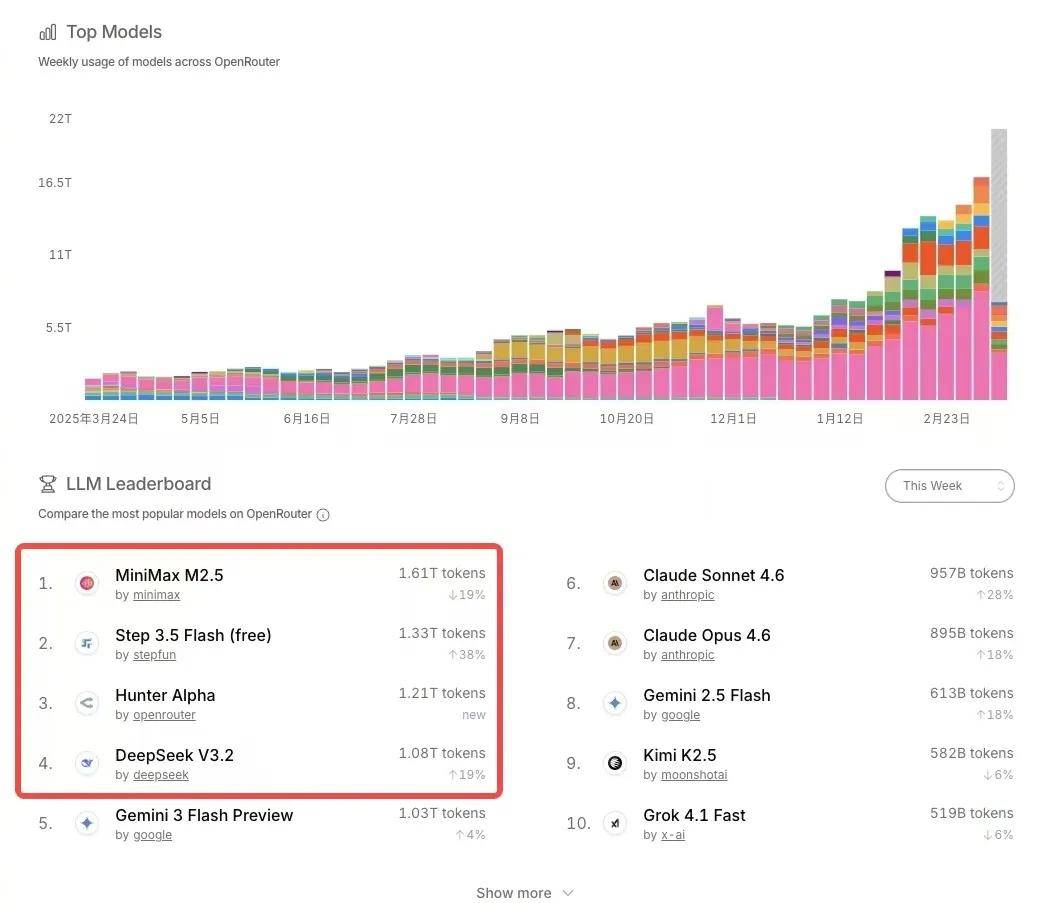
Task: Open the deepseek author link
Action: coord(161,775)
